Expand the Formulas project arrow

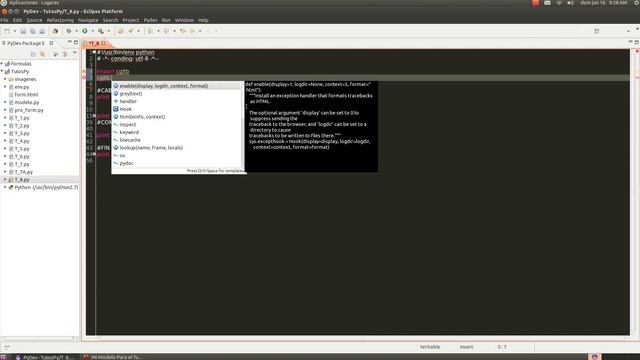coord(2,64)
